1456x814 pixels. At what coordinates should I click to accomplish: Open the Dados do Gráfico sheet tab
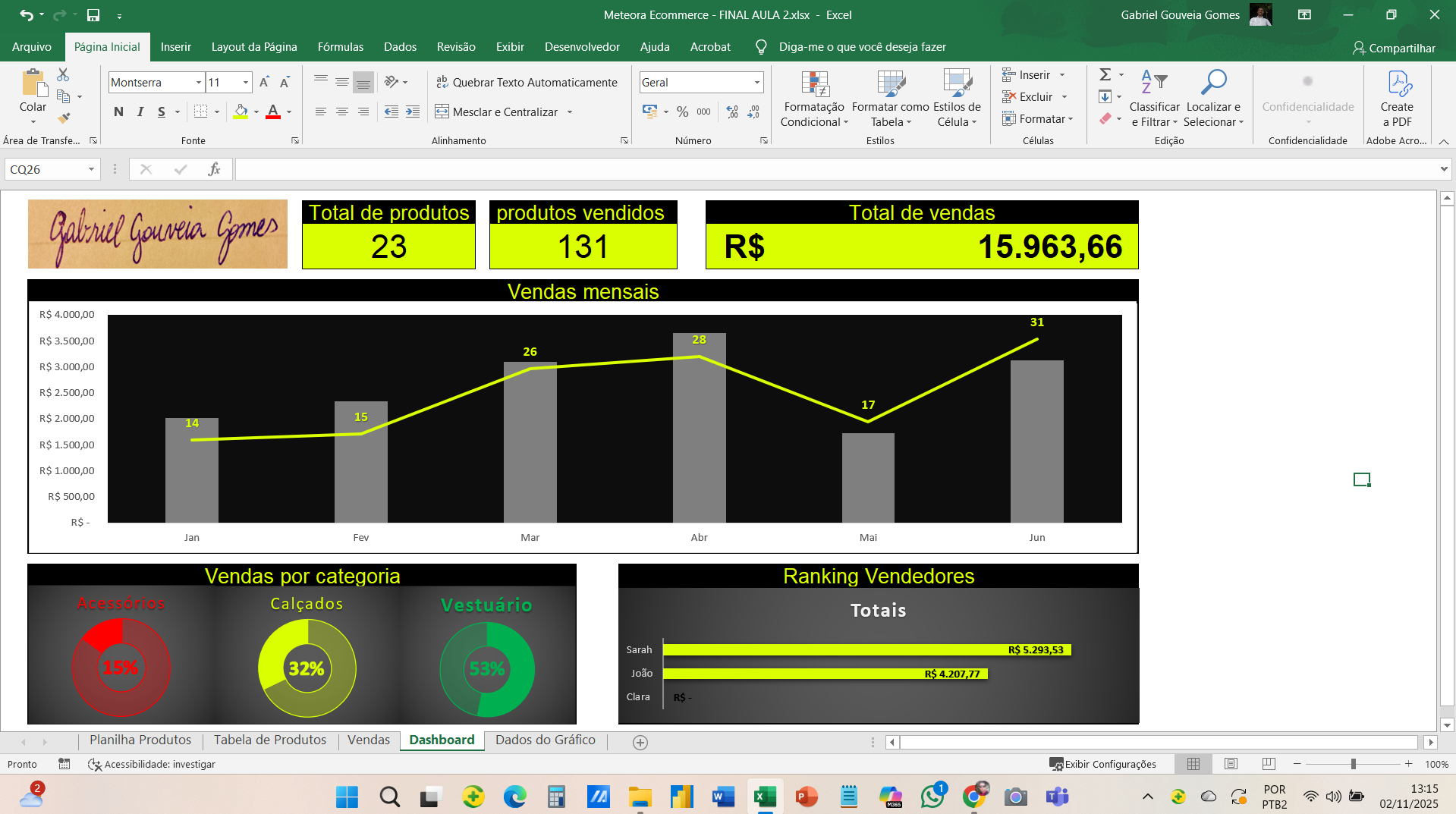coord(546,740)
